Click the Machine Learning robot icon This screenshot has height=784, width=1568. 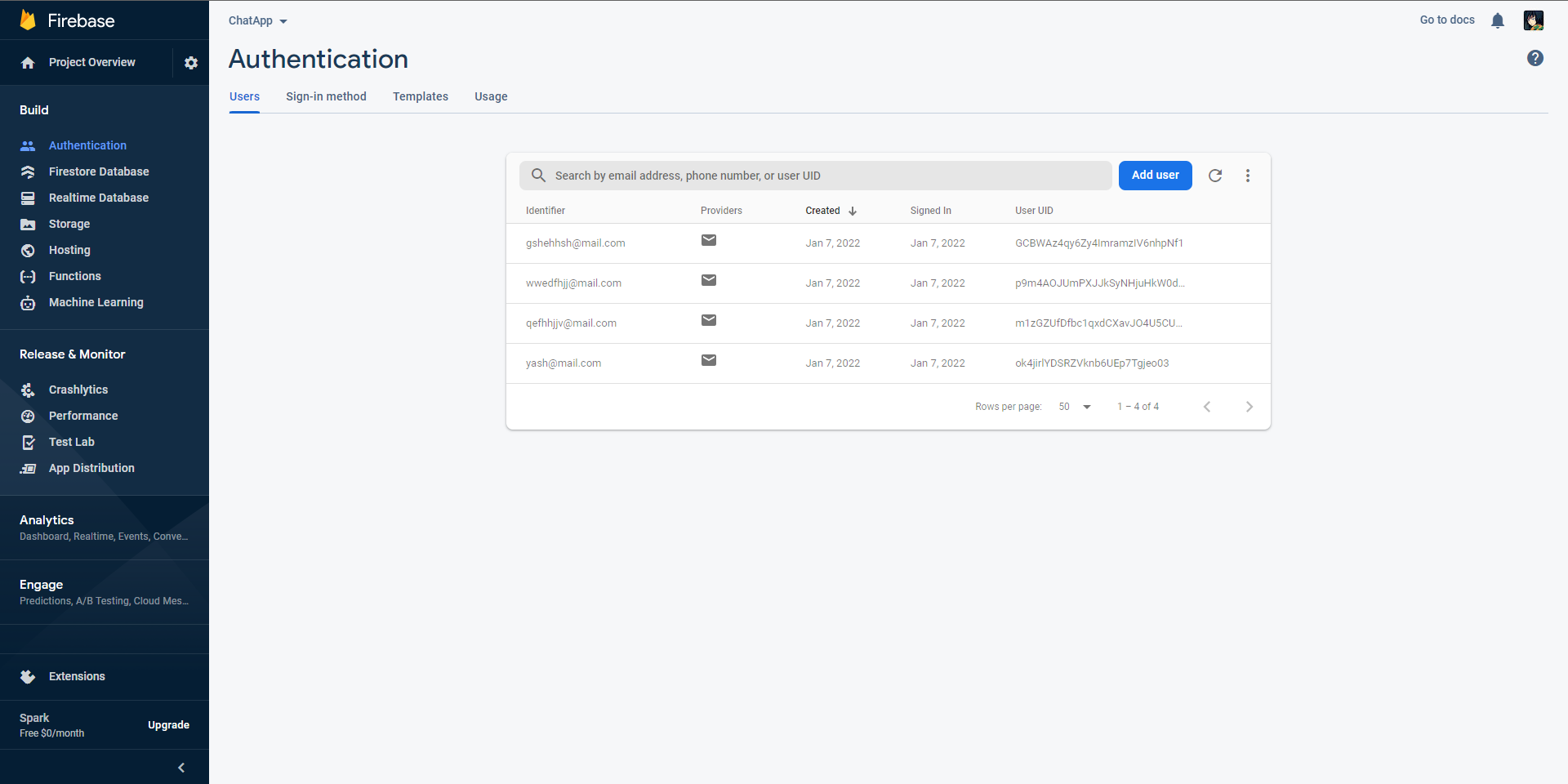click(x=28, y=302)
